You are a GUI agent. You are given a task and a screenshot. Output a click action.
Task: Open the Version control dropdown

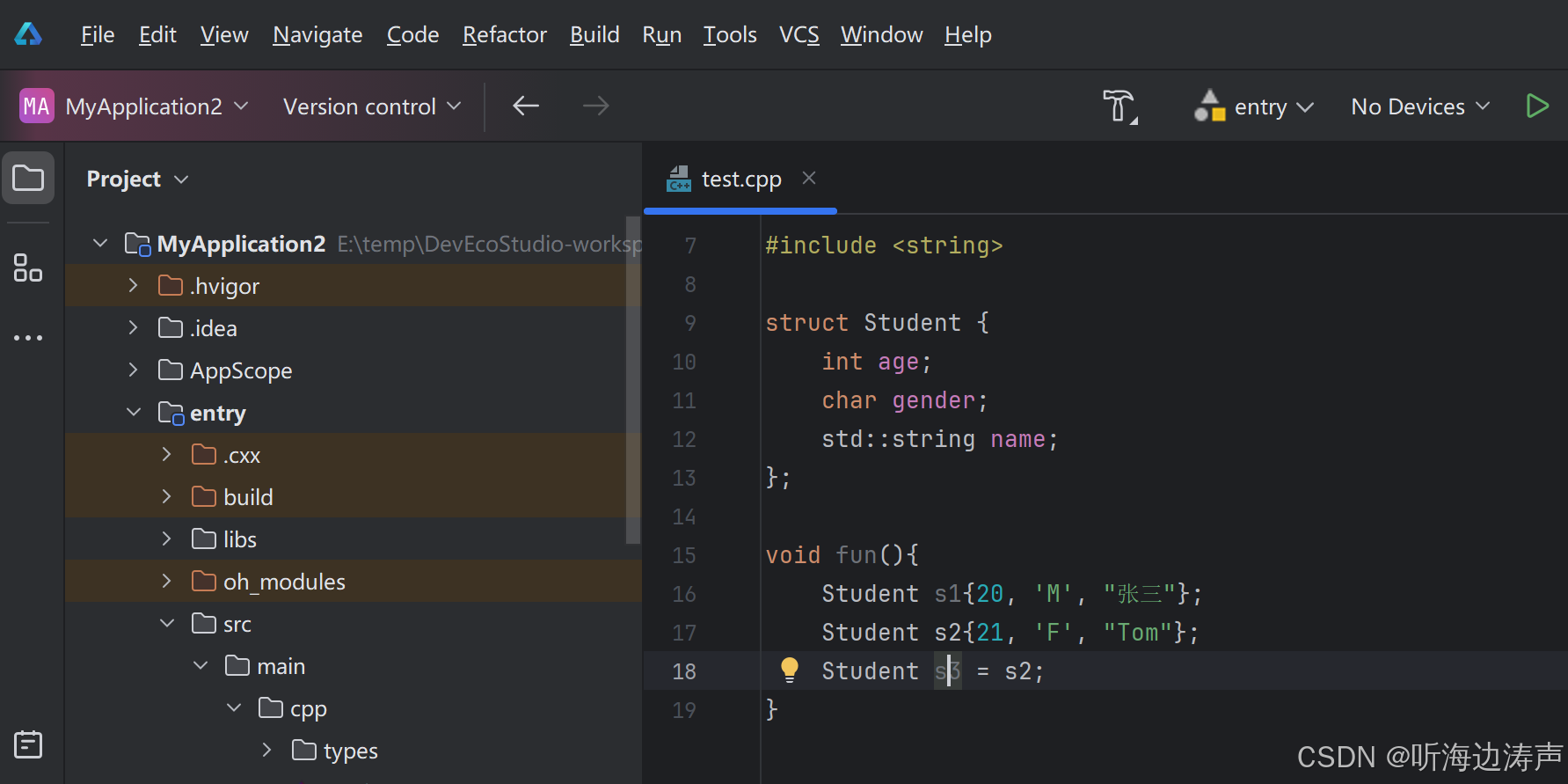(x=372, y=106)
